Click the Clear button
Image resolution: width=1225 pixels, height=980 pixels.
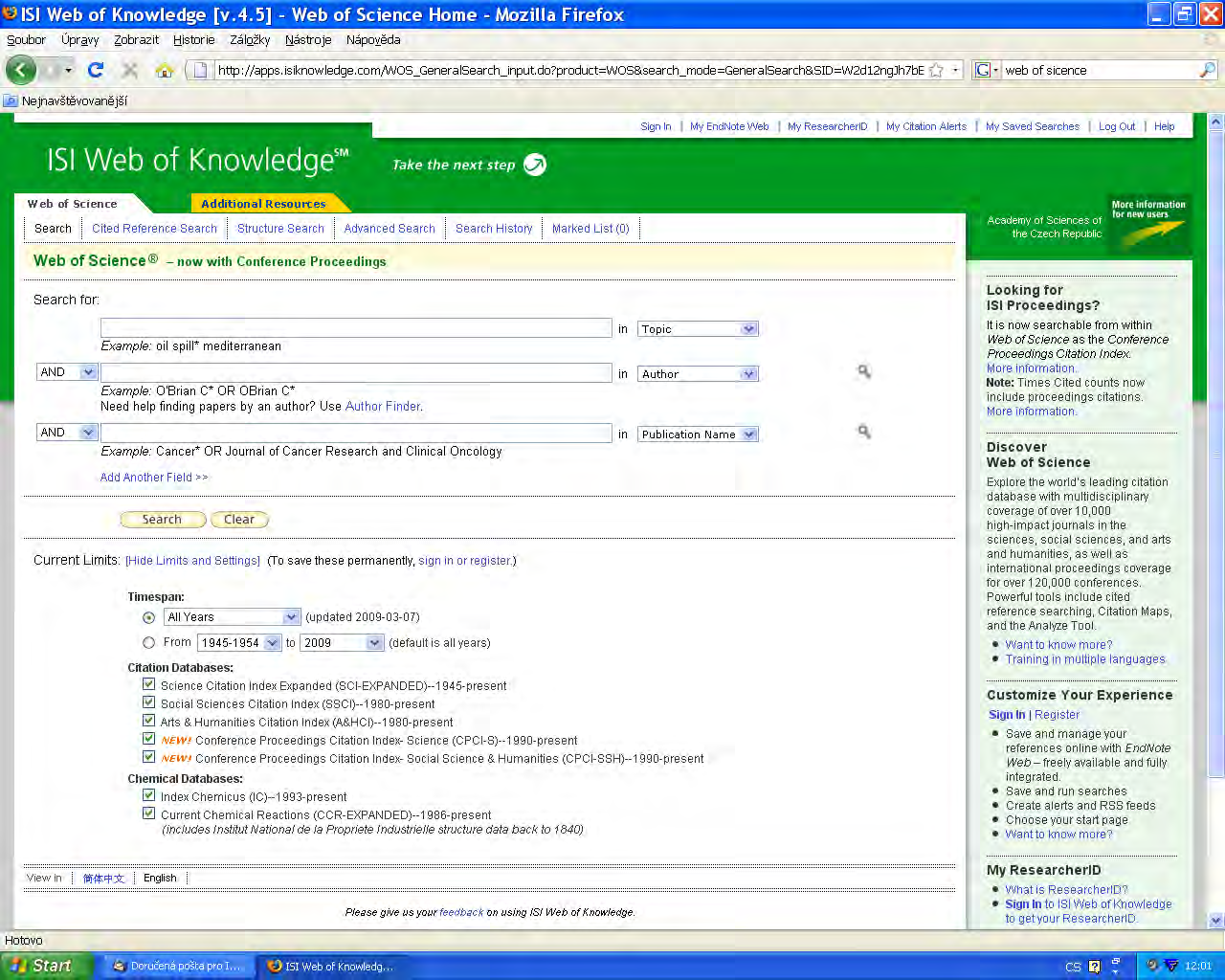(x=239, y=520)
